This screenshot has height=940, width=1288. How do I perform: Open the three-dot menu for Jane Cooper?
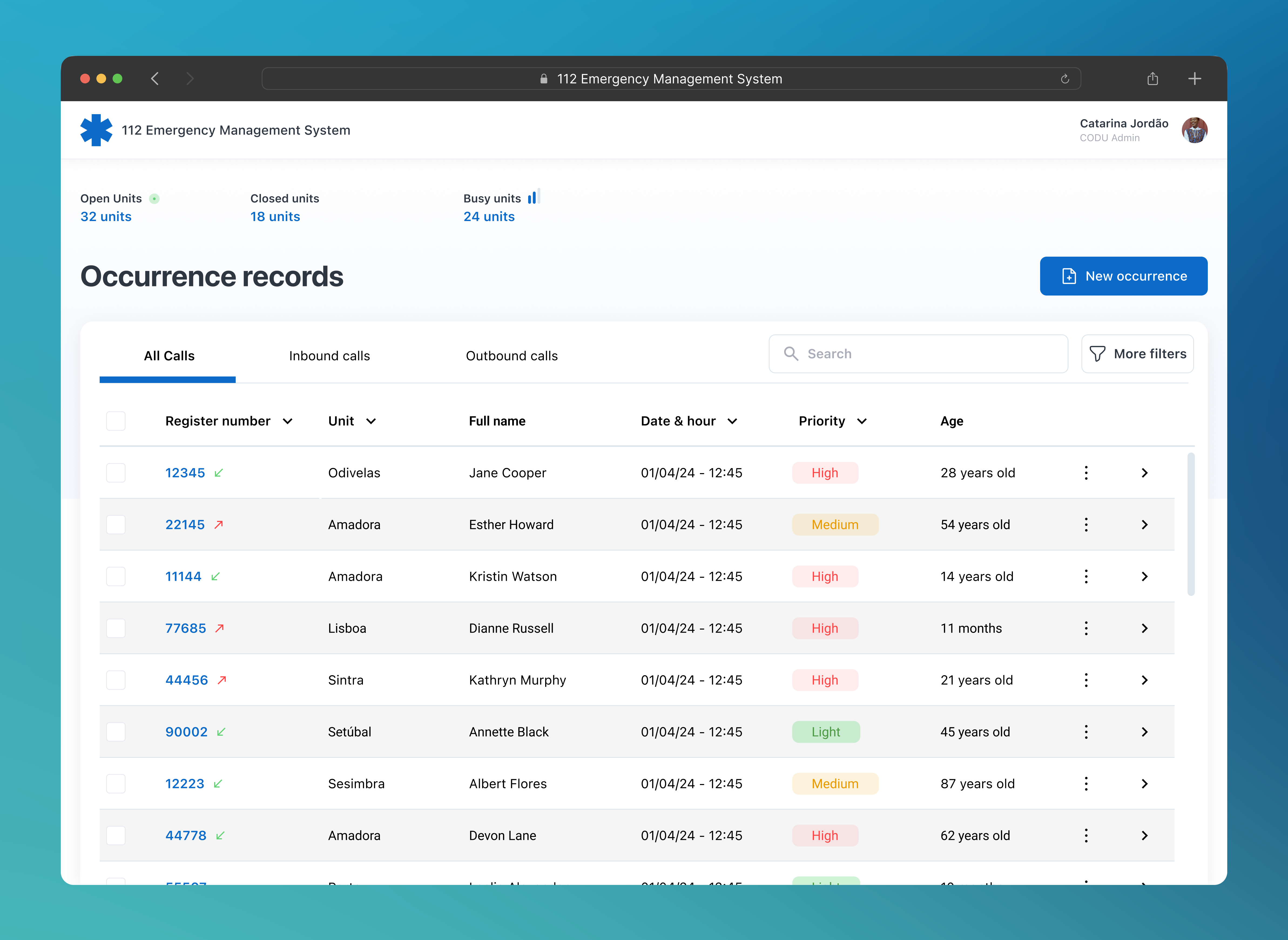click(1086, 473)
